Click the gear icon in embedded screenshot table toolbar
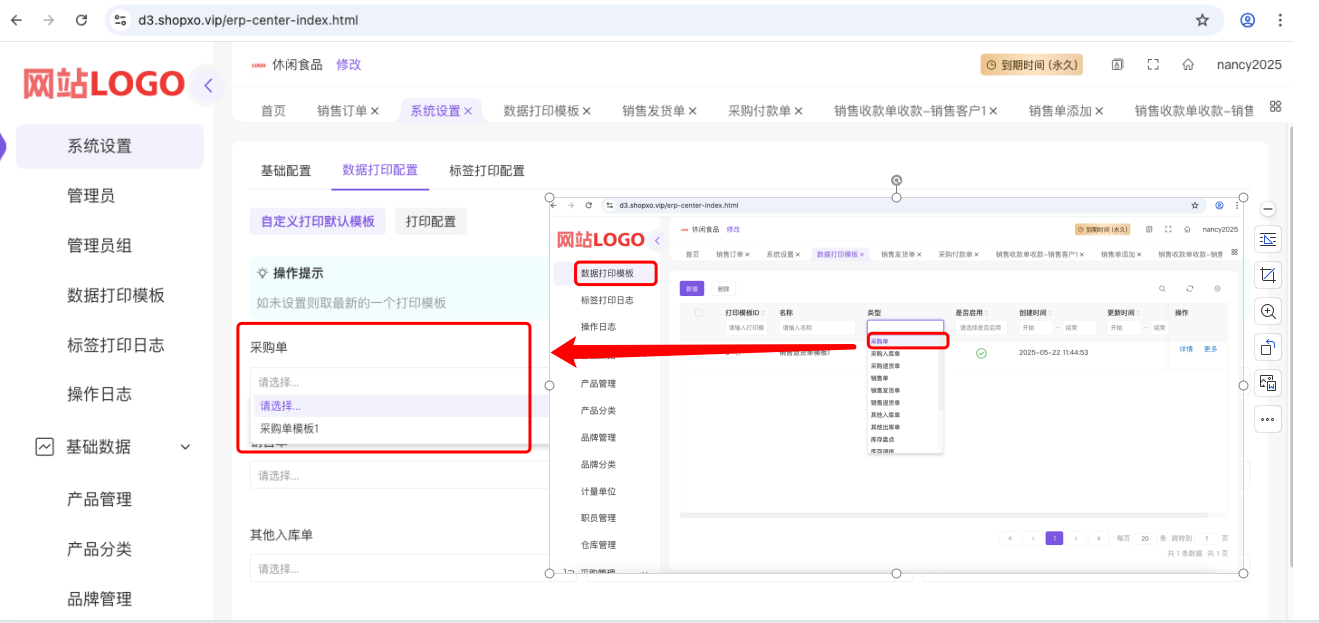 point(1217,288)
